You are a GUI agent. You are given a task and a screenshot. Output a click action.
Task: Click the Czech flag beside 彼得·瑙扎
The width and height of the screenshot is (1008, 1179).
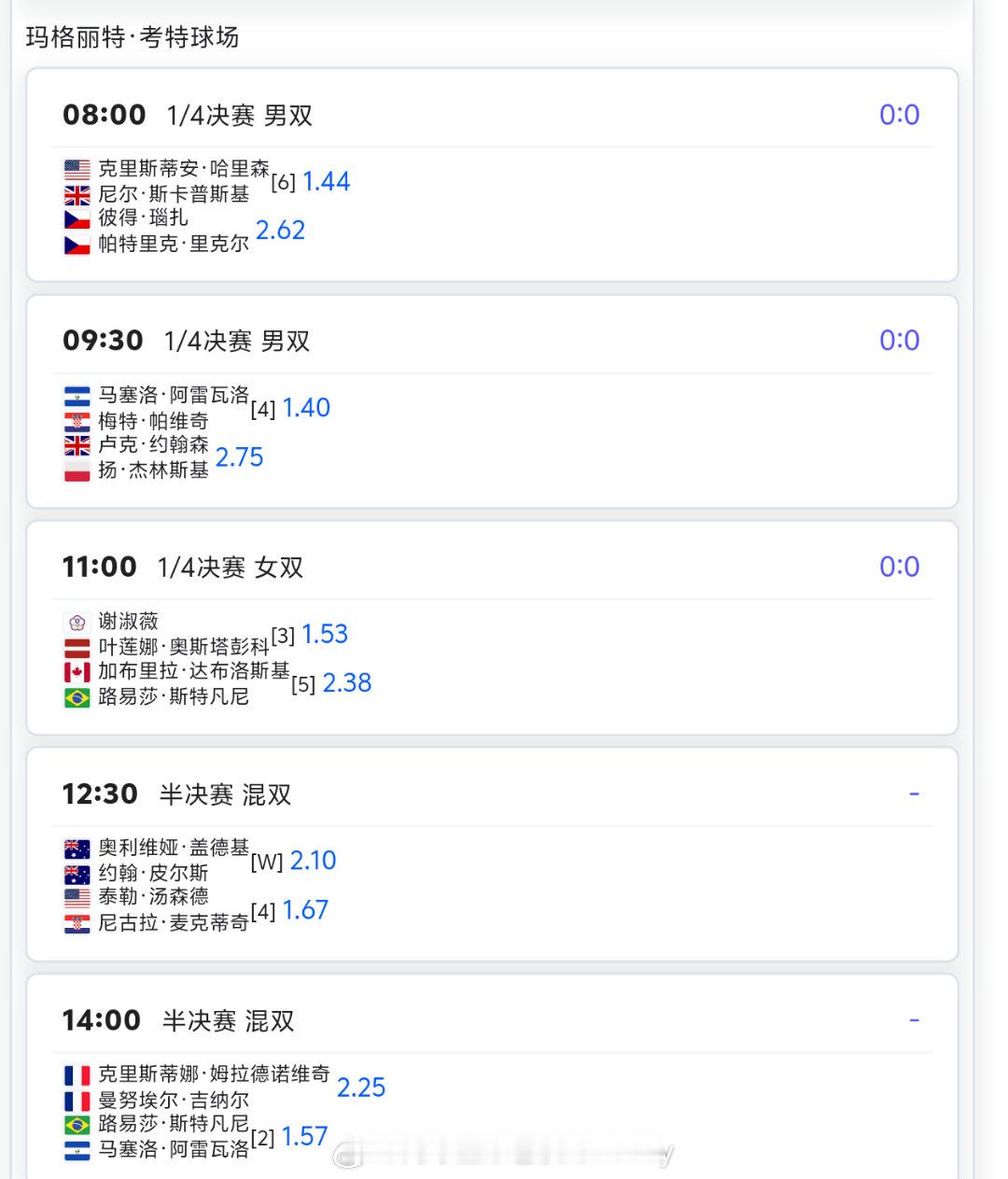click(x=77, y=219)
